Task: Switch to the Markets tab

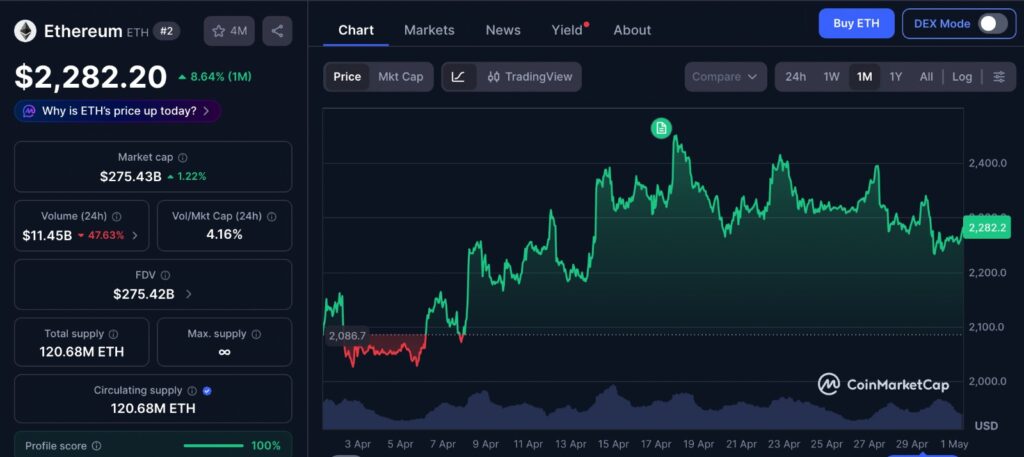Action: (429, 30)
